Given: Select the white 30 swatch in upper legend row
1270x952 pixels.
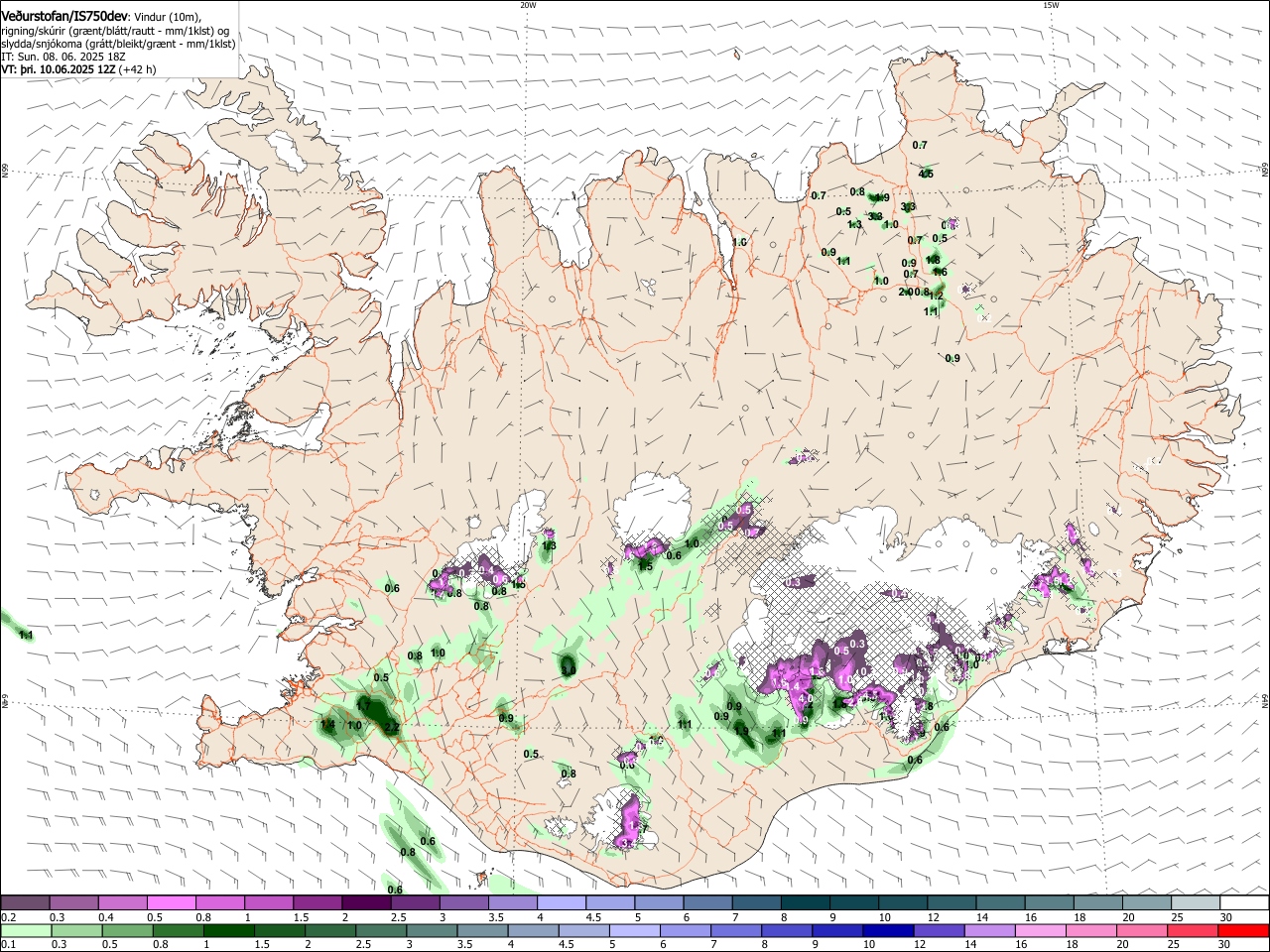Looking at the screenshot, I should click(1243, 902).
